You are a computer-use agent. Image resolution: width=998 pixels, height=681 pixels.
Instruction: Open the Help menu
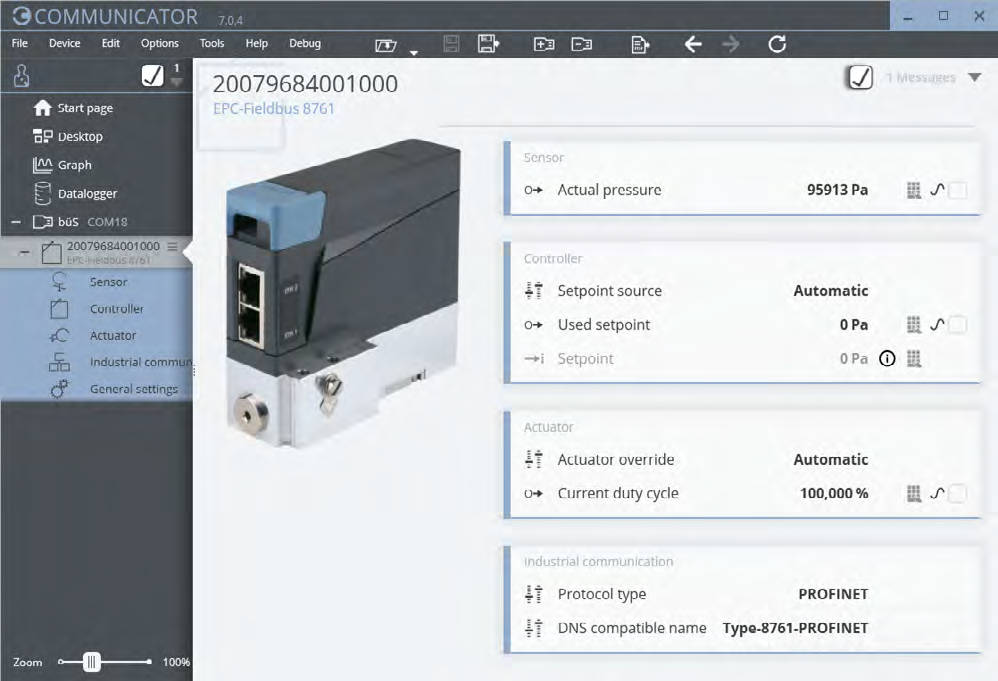[257, 43]
